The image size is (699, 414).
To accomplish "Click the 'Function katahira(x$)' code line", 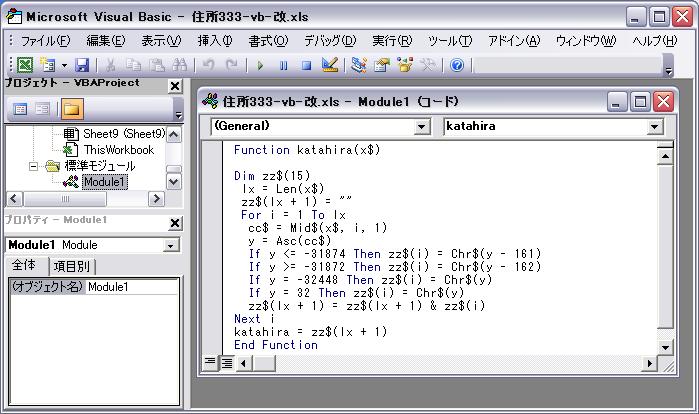I will 307,150.
